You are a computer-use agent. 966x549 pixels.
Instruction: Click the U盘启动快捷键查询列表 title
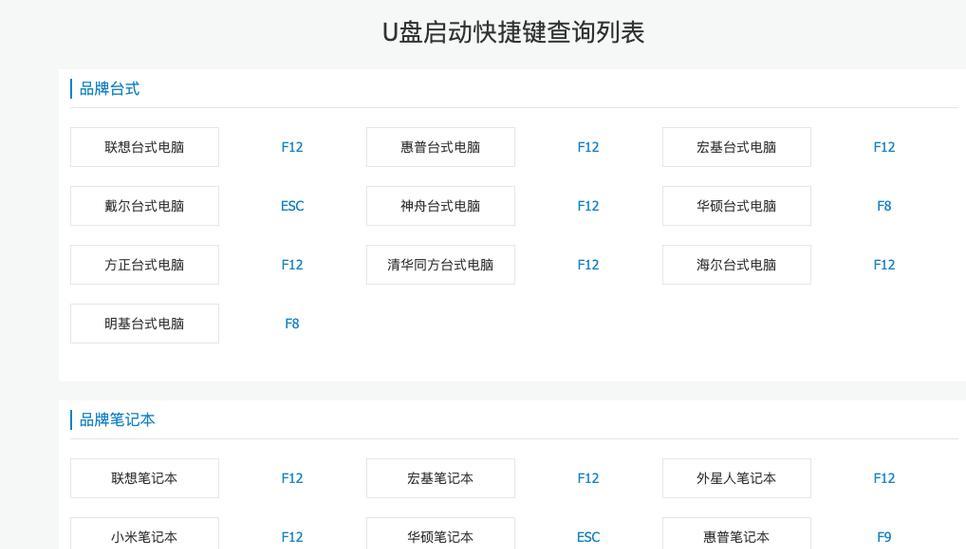(x=513, y=32)
